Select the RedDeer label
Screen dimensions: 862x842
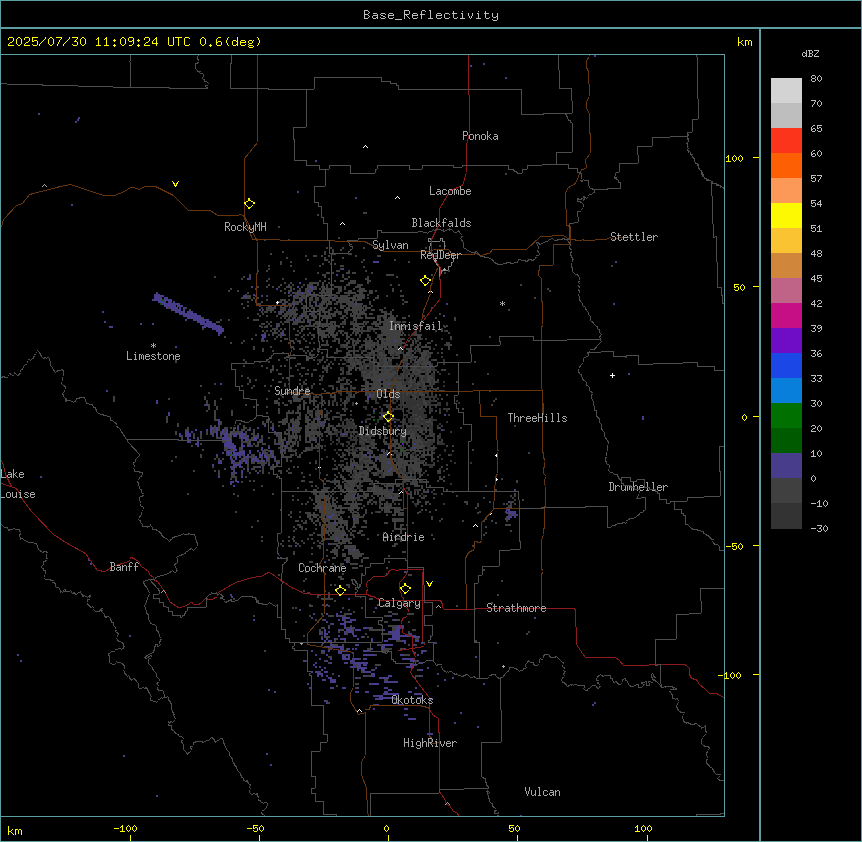pos(440,255)
